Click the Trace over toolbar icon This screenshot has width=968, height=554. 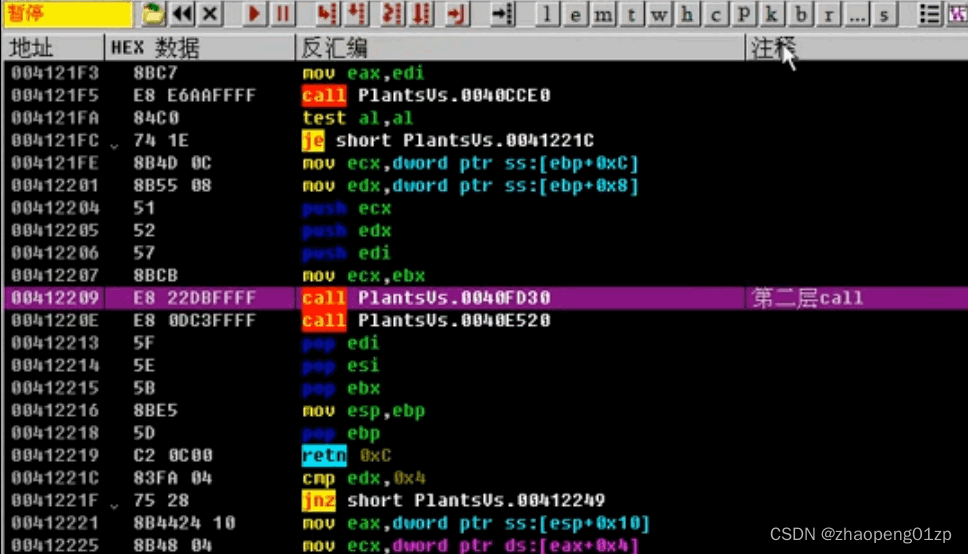coord(422,14)
